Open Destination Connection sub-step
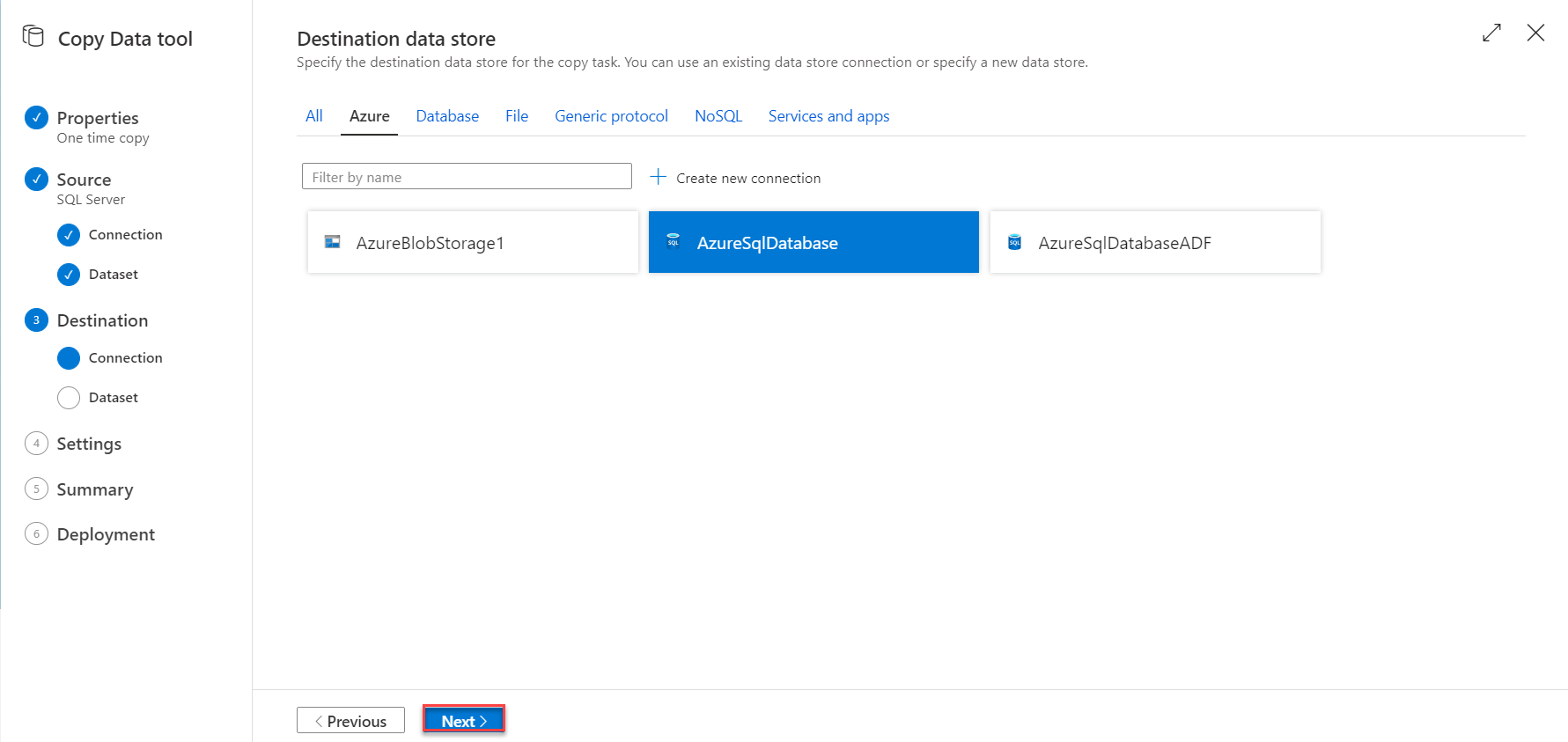 [x=126, y=358]
